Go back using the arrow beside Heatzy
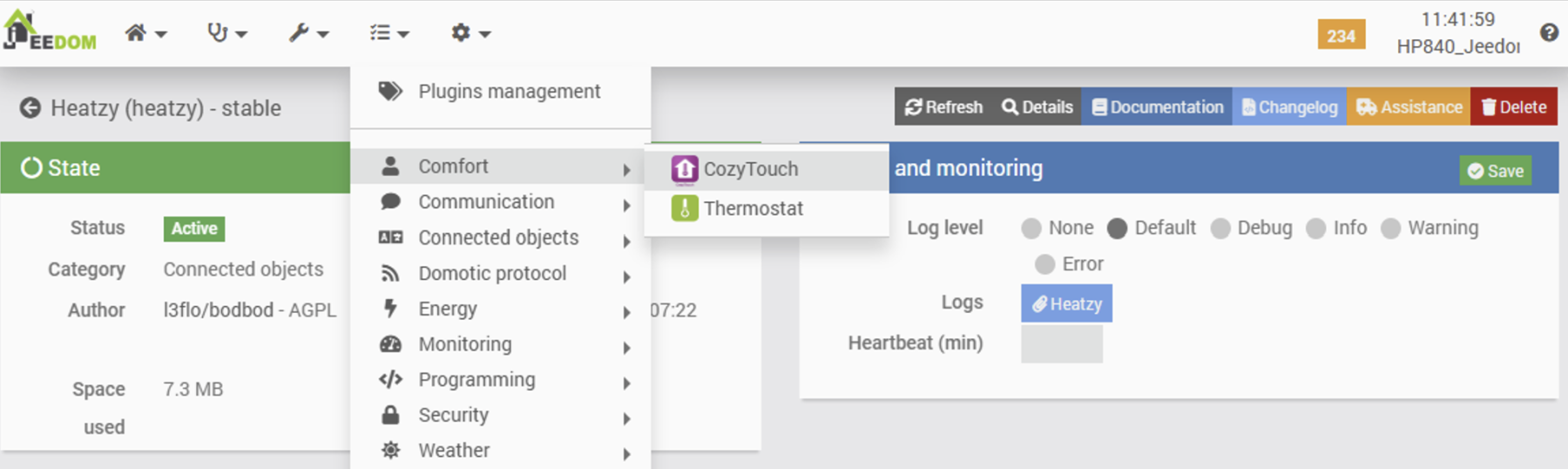The image size is (1568, 469). click(x=30, y=108)
